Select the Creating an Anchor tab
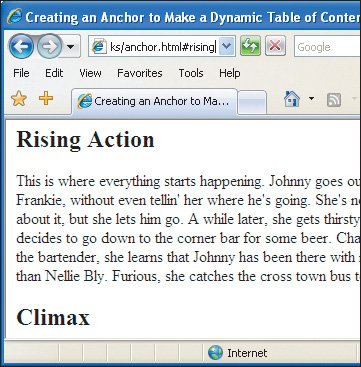361x367 pixels. click(155, 101)
